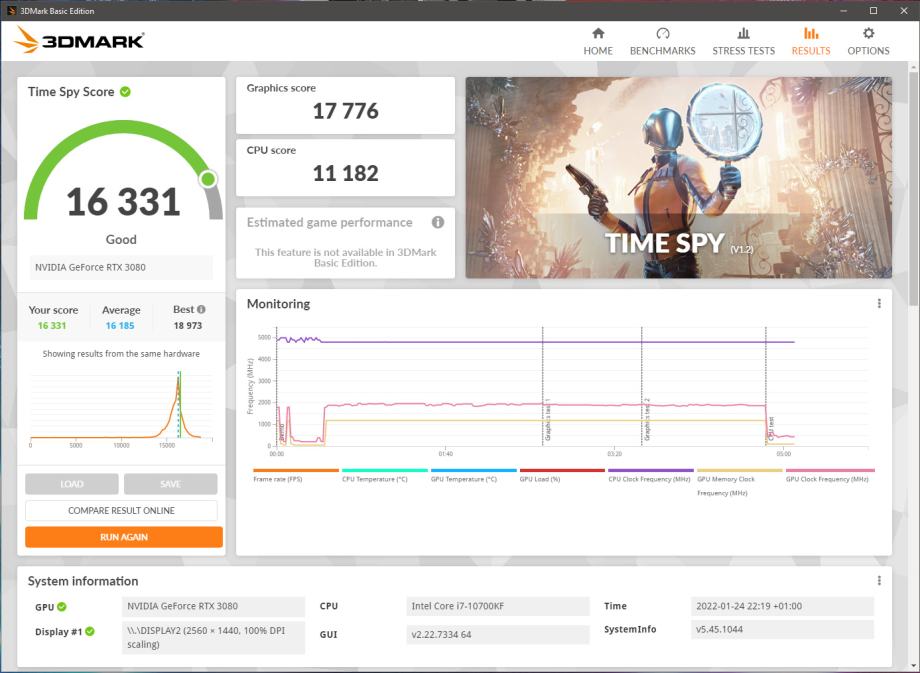The width and height of the screenshot is (920, 673).
Task: Click the SystemInfo version v5.45.1044
Action: pos(782,629)
